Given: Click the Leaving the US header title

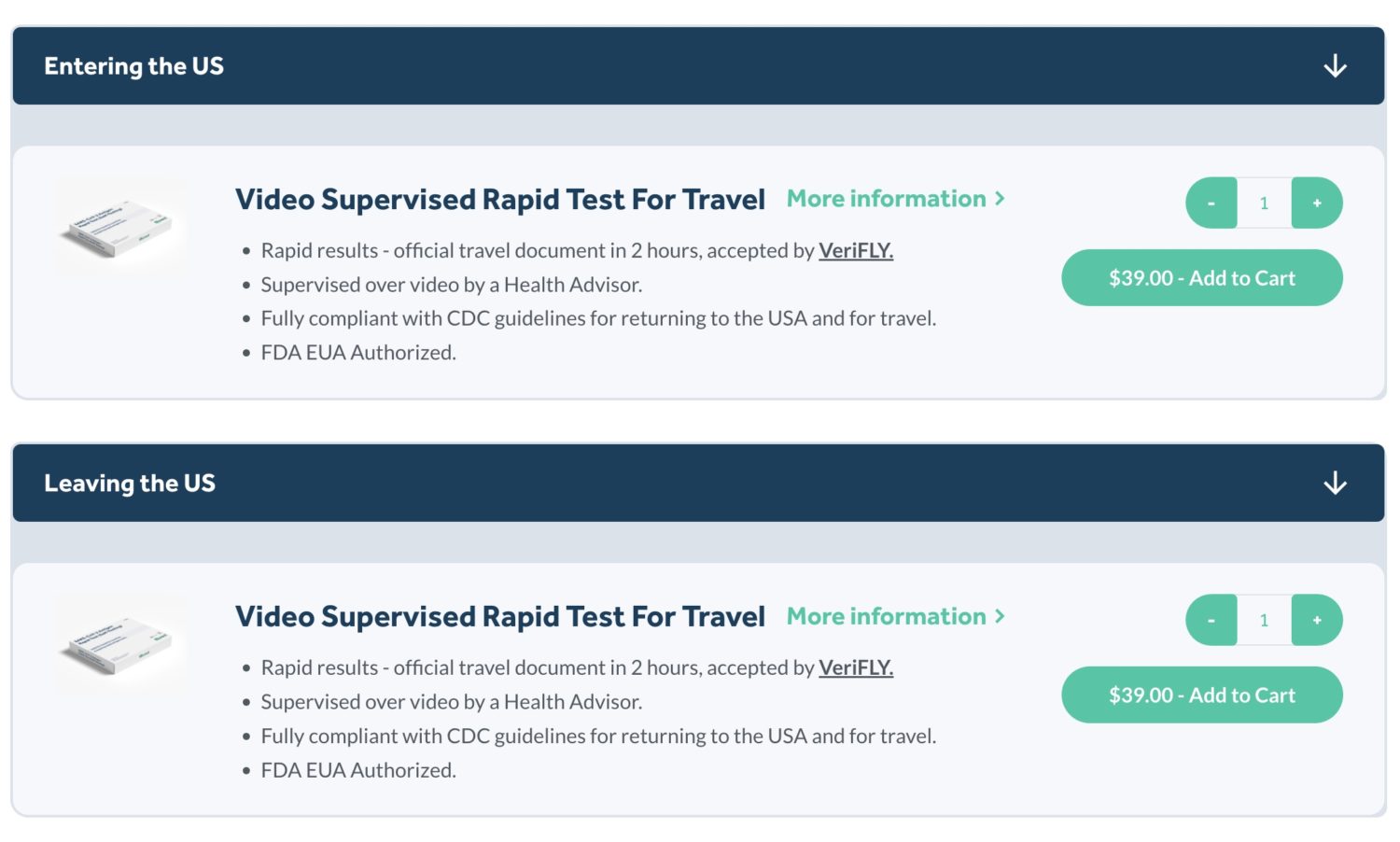Looking at the screenshot, I should pos(130,484).
